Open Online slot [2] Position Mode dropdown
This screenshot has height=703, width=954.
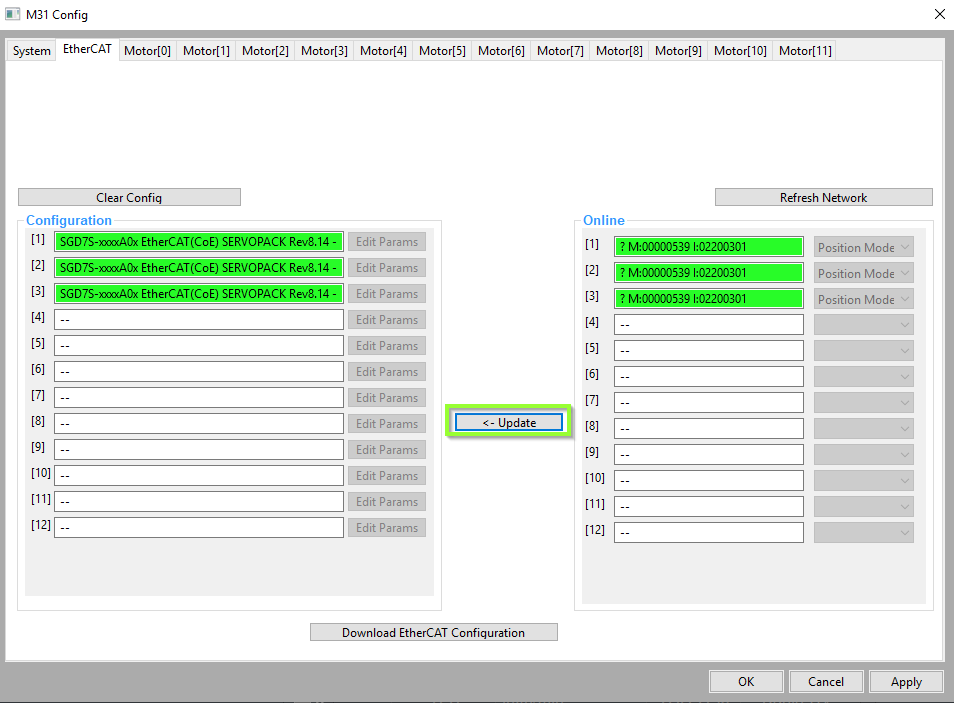863,273
